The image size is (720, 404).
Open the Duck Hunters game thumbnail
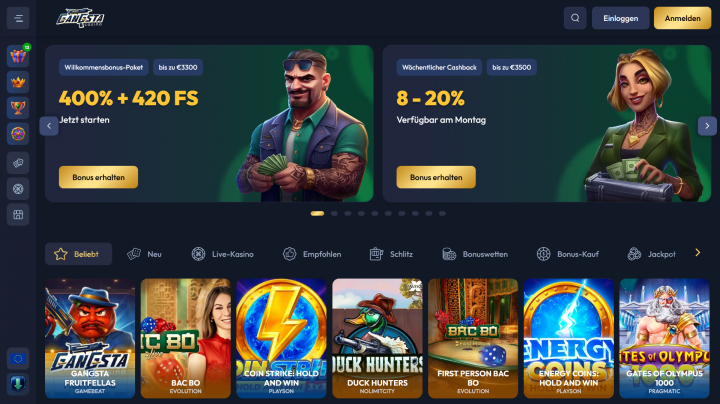[x=377, y=338]
